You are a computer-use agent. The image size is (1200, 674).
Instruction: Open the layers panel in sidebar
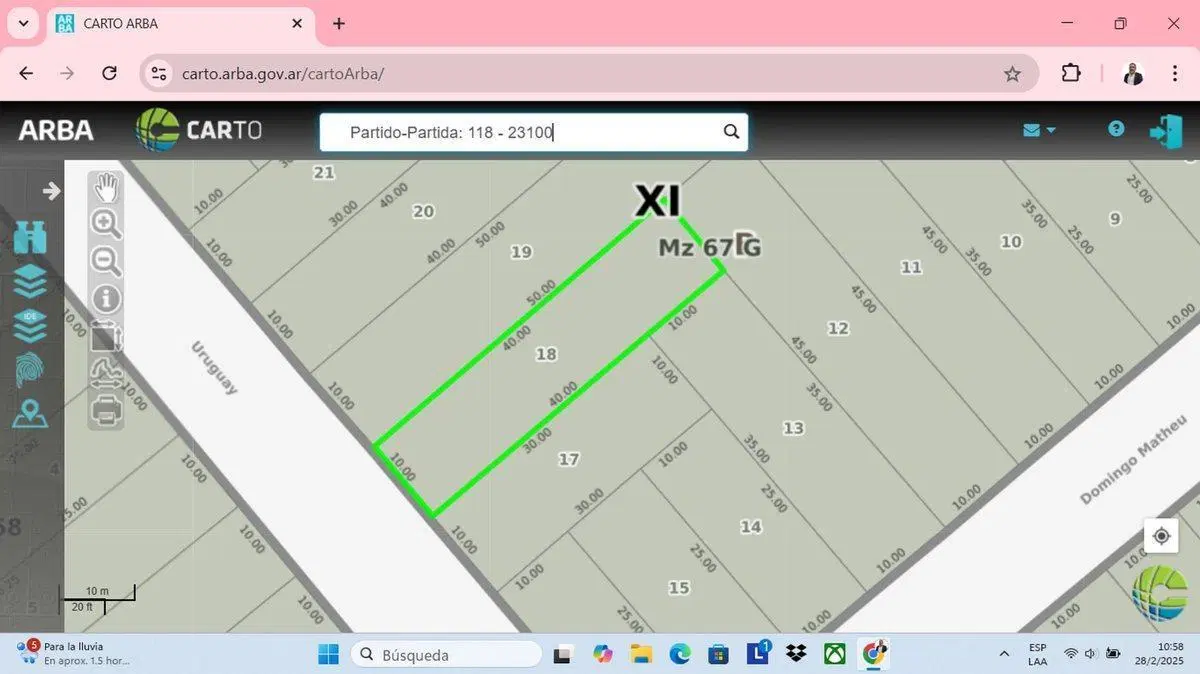[x=31, y=281]
